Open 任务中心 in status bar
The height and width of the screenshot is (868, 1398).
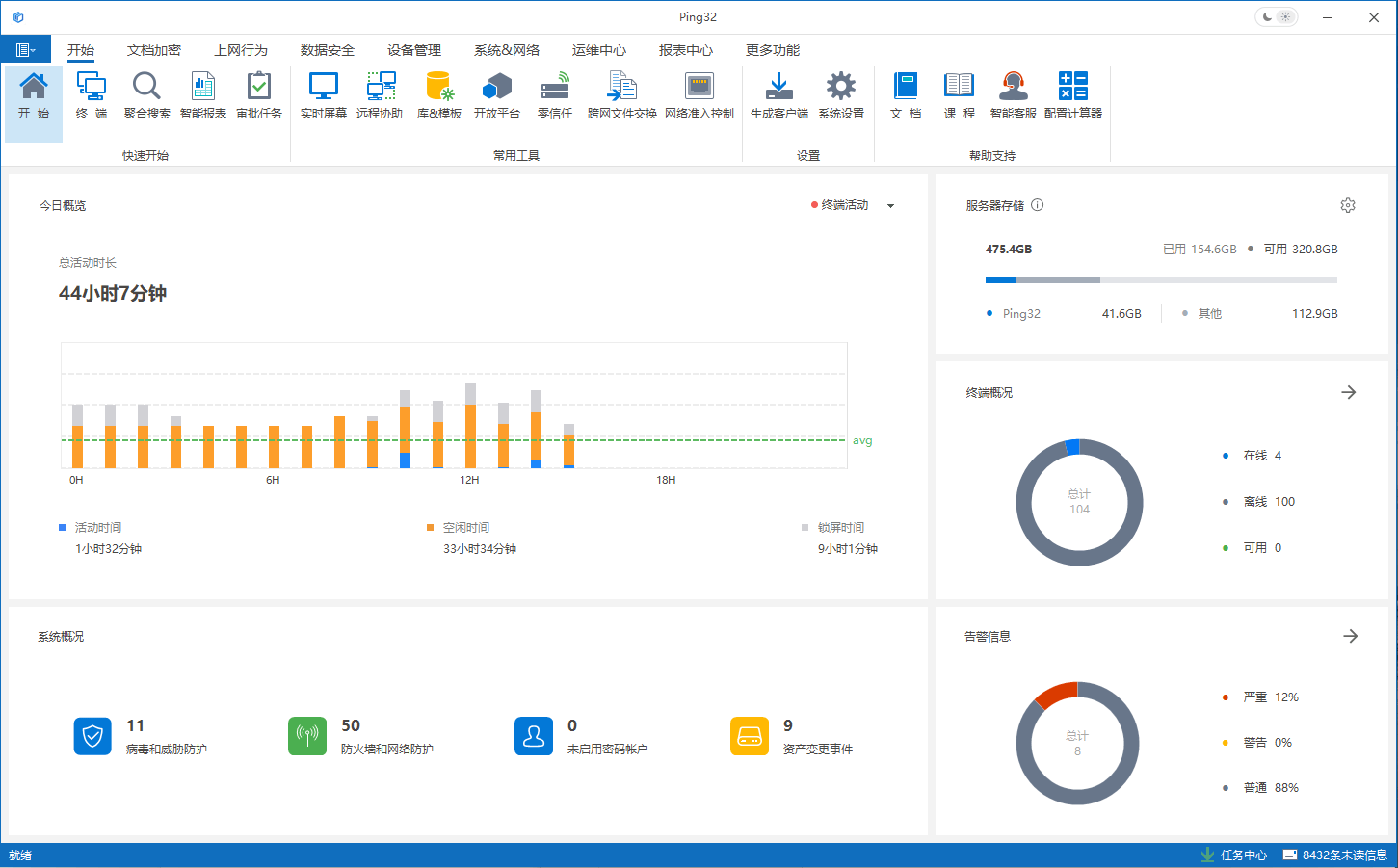(x=1234, y=855)
